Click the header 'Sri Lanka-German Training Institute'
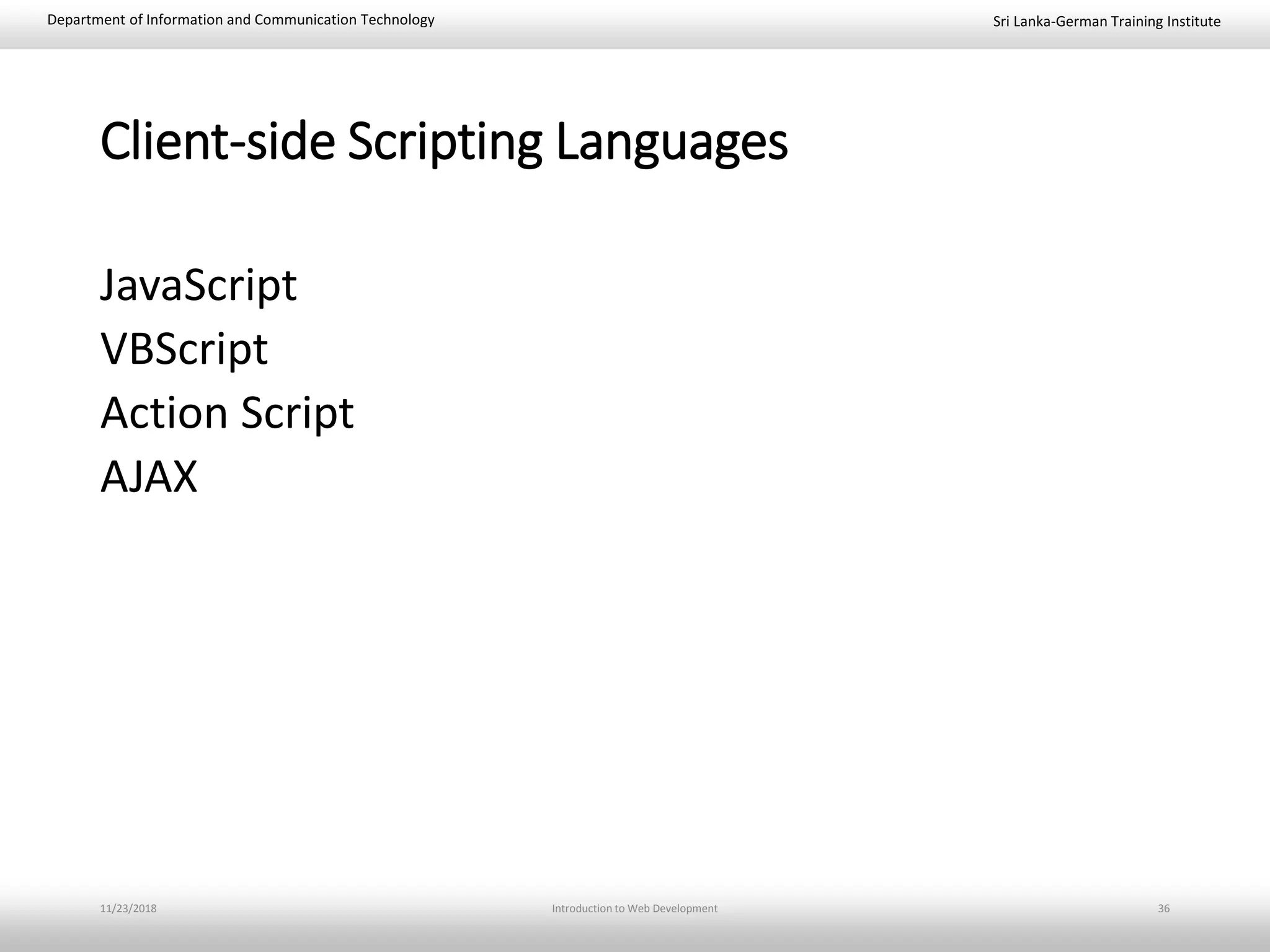 (1107, 22)
